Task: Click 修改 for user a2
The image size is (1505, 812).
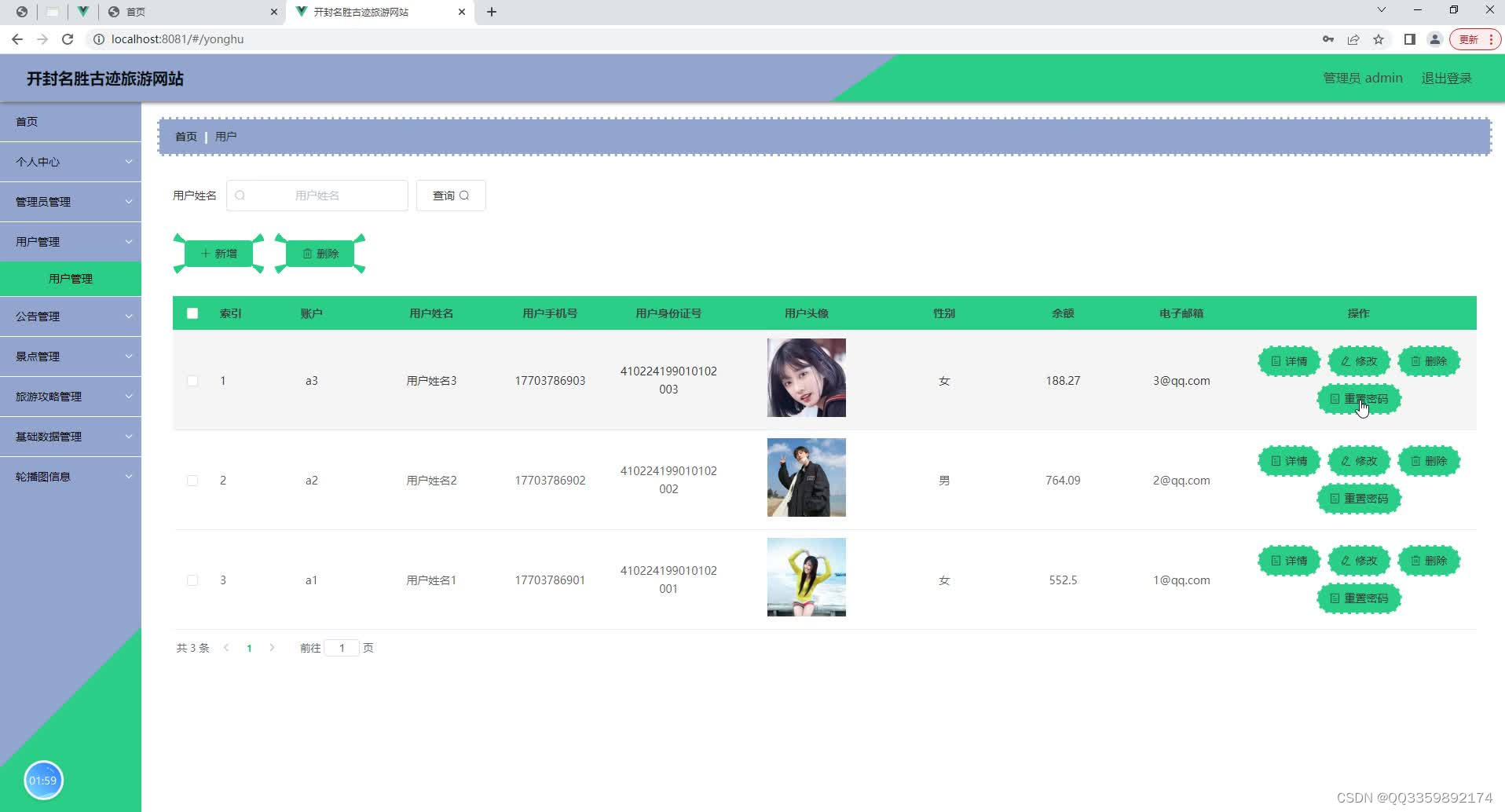Action: (x=1359, y=461)
